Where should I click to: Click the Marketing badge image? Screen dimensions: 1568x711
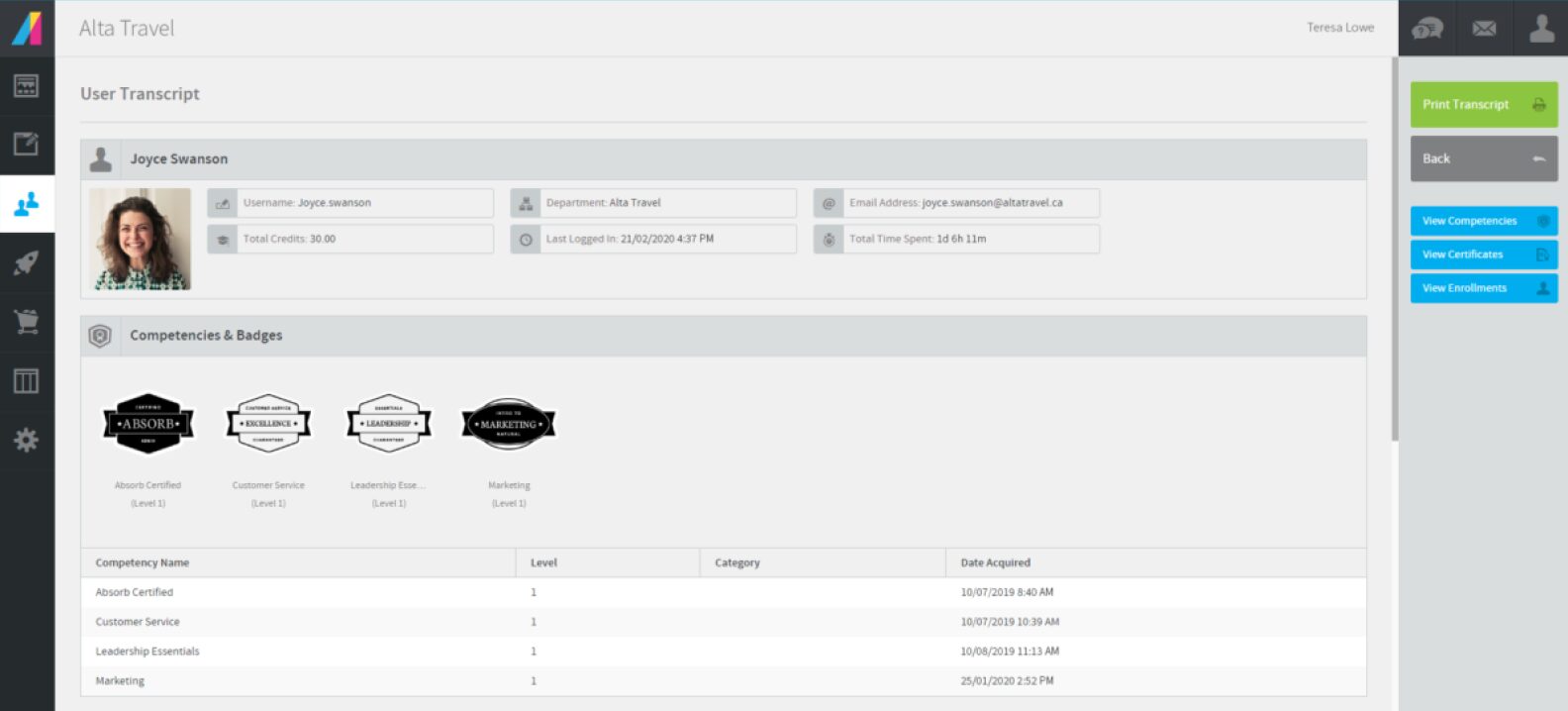(x=509, y=424)
